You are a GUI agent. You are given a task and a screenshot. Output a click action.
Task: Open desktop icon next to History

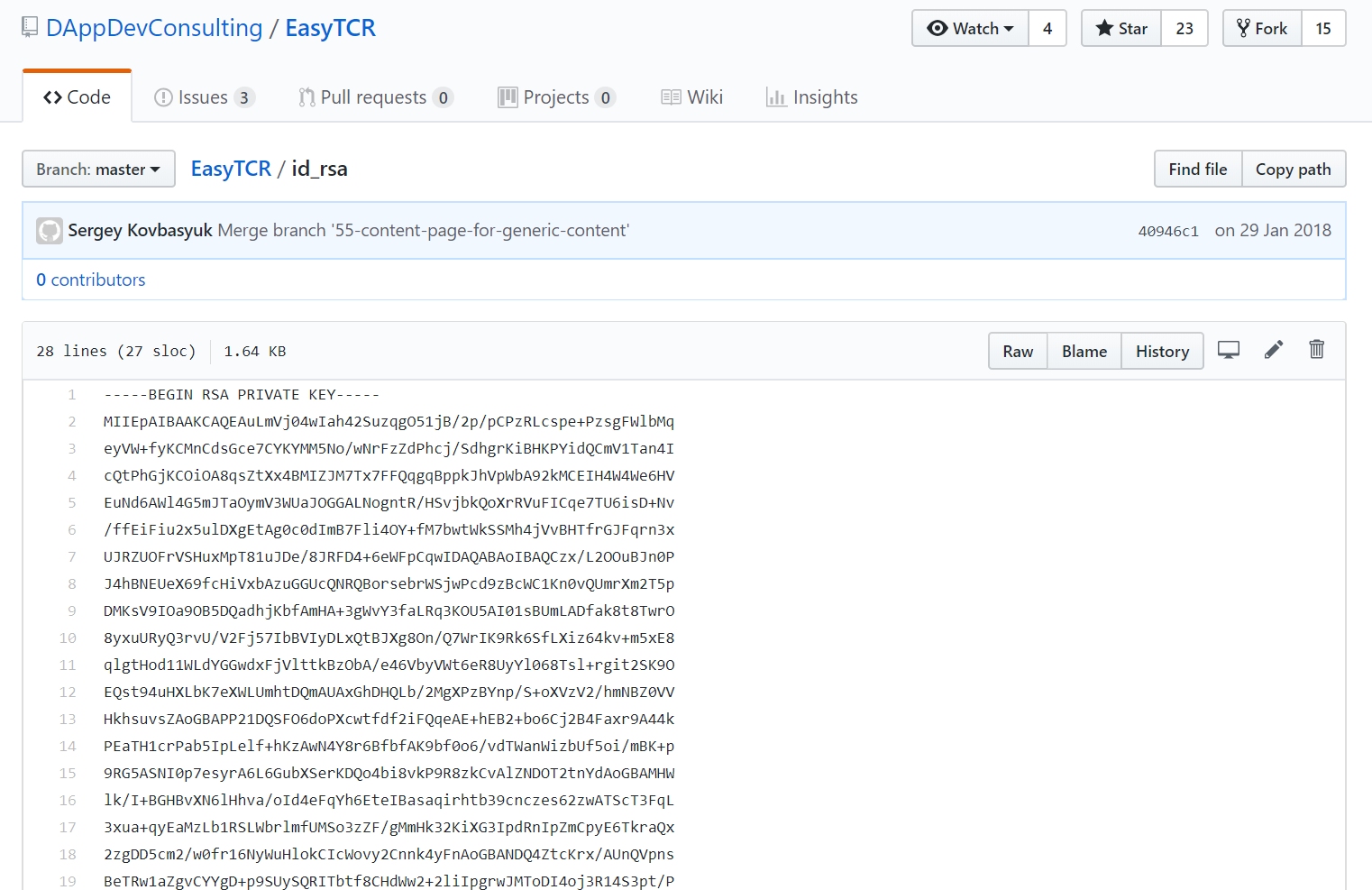[x=1229, y=350]
